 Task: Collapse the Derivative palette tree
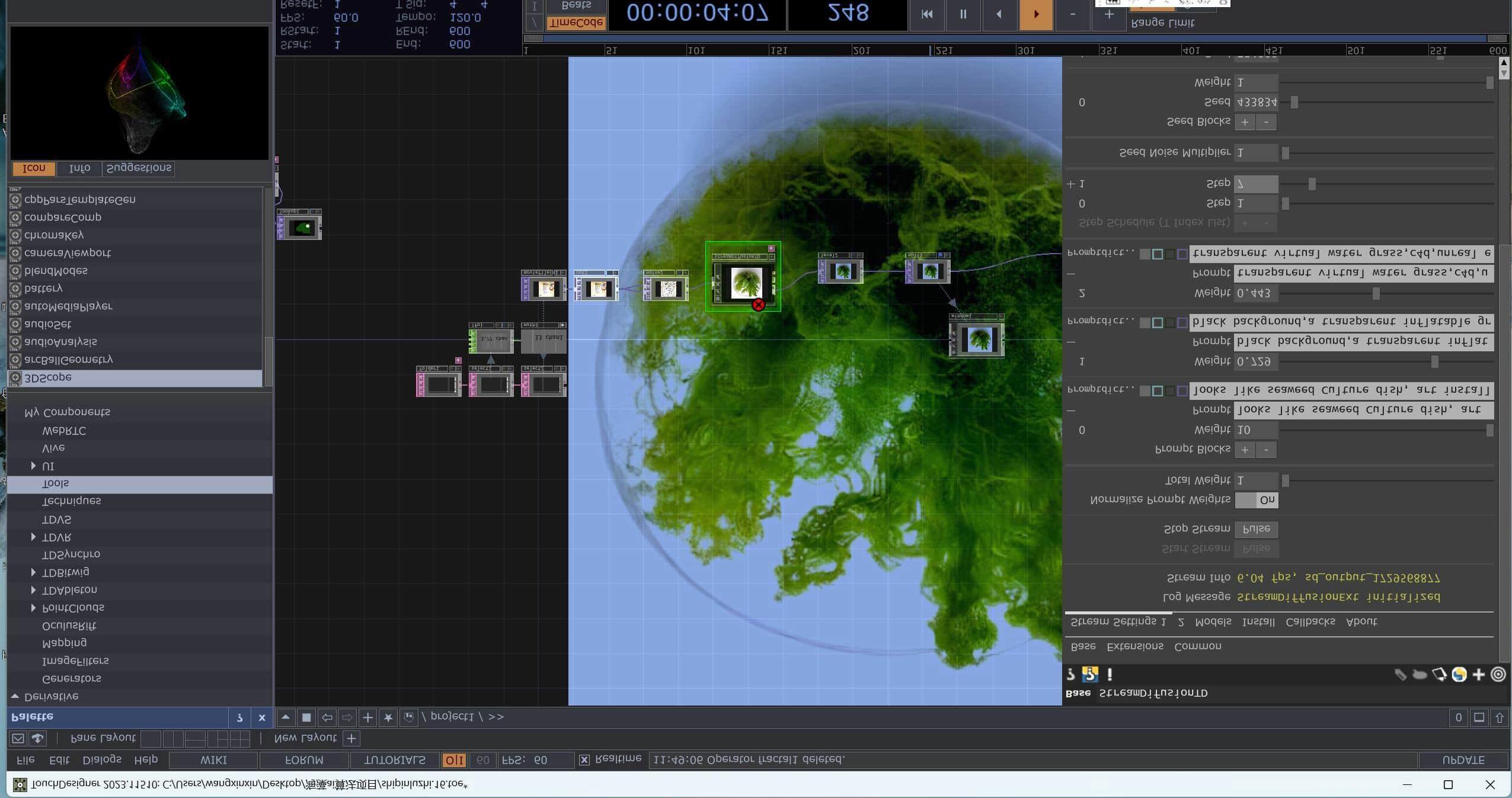point(15,696)
